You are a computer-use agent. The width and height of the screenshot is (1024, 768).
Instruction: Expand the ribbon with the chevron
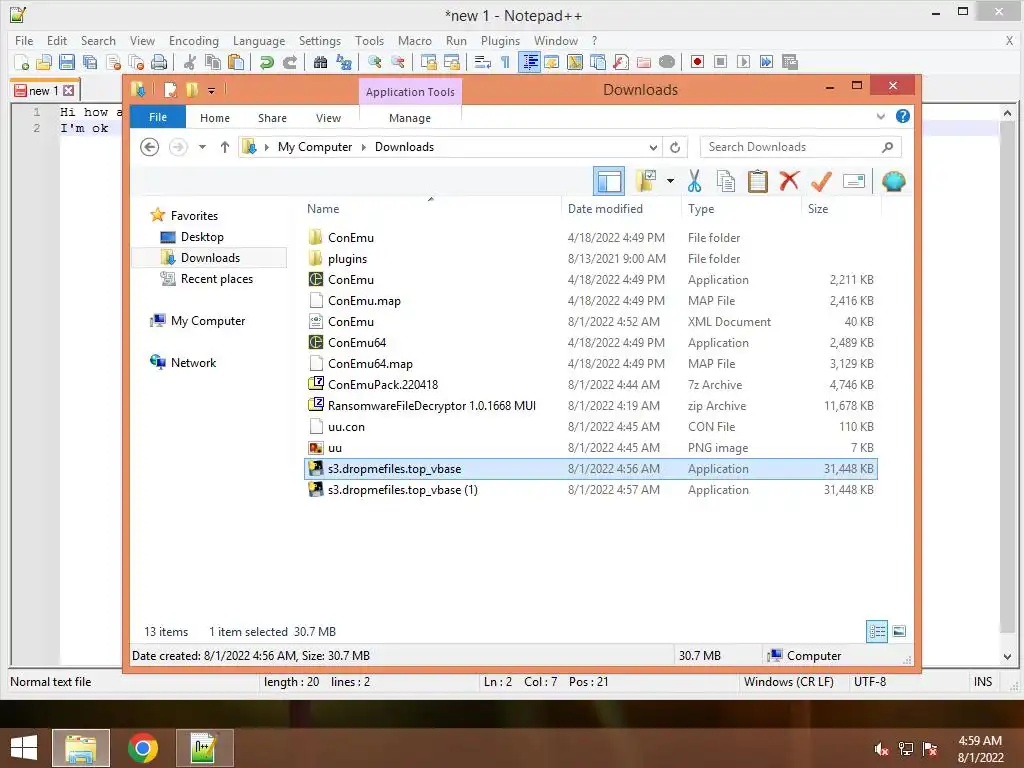point(880,116)
